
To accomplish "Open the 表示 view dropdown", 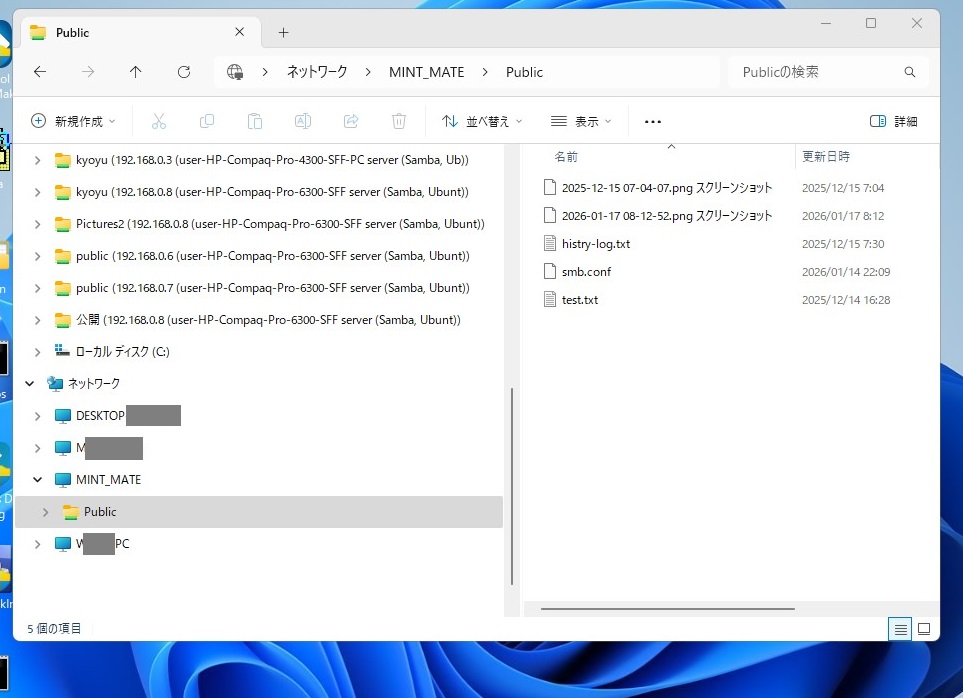I will pyautogui.click(x=581, y=121).
